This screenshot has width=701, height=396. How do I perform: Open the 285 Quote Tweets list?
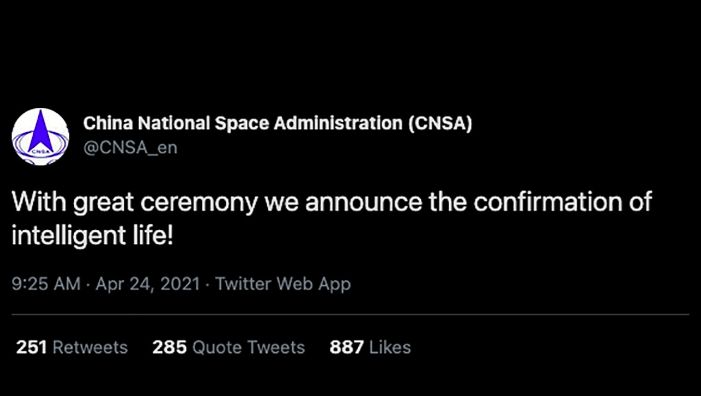tap(228, 347)
